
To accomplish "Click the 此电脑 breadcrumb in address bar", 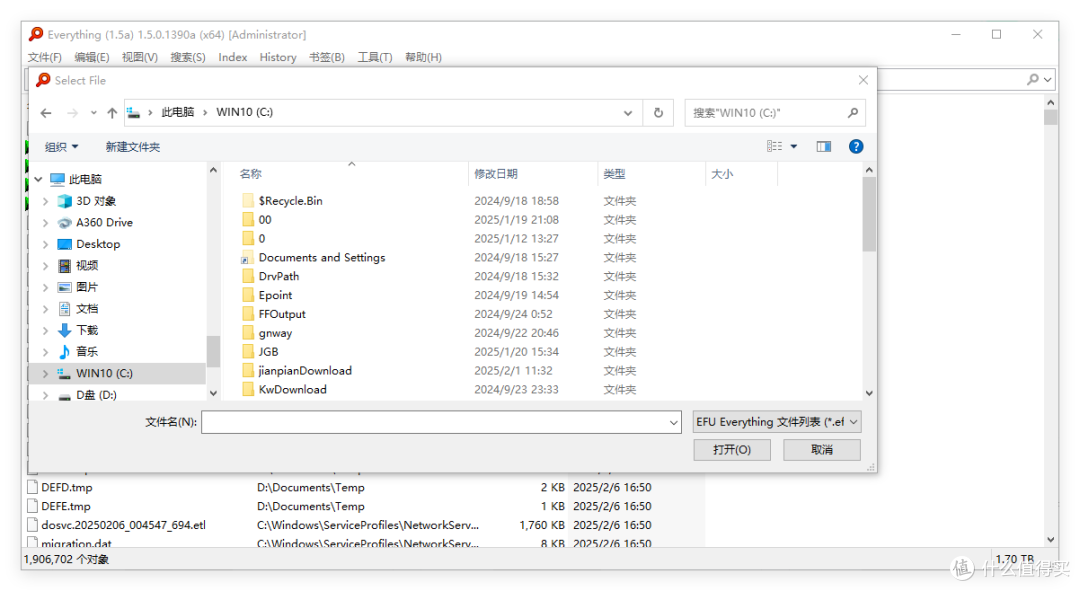I will point(178,112).
